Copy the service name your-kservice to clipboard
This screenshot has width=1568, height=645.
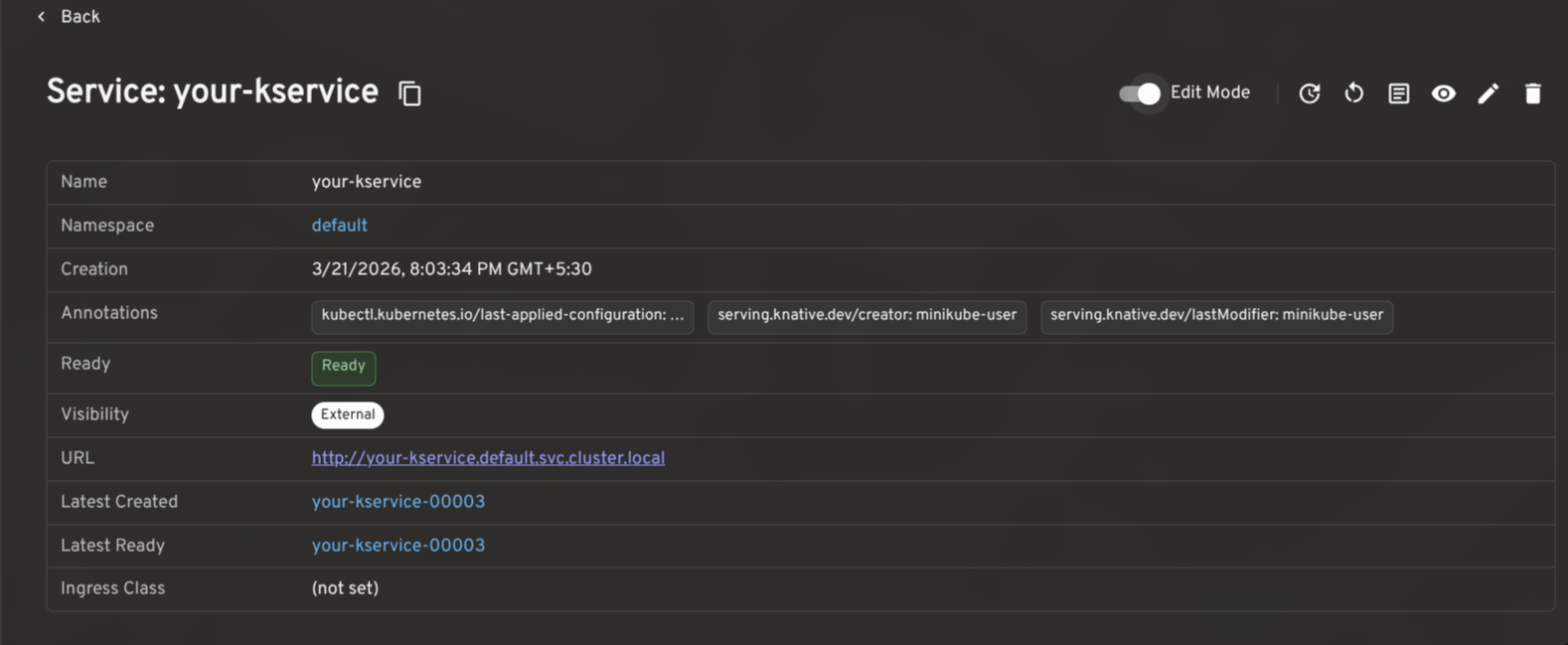click(x=409, y=93)
